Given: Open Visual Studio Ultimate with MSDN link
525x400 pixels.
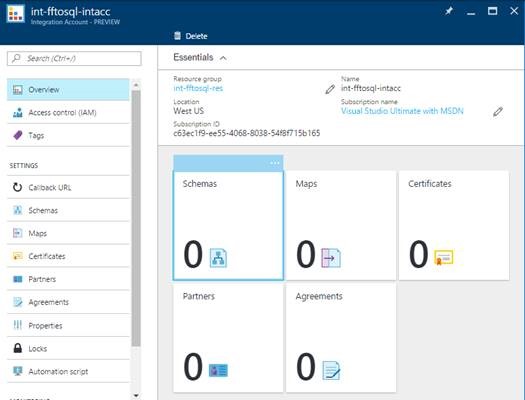Looking at the screenshot, I should click(402, 111).
